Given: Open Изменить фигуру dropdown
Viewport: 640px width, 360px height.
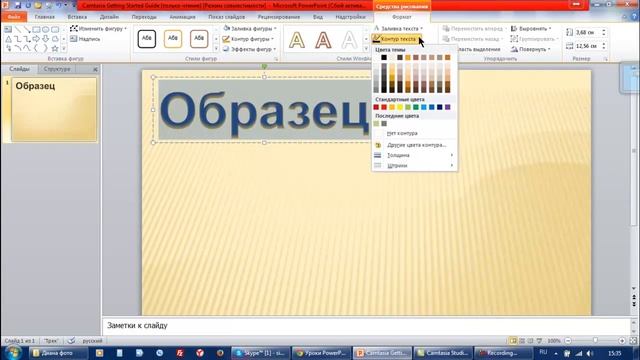Looking at the screenshot, I should coord(98,29).
